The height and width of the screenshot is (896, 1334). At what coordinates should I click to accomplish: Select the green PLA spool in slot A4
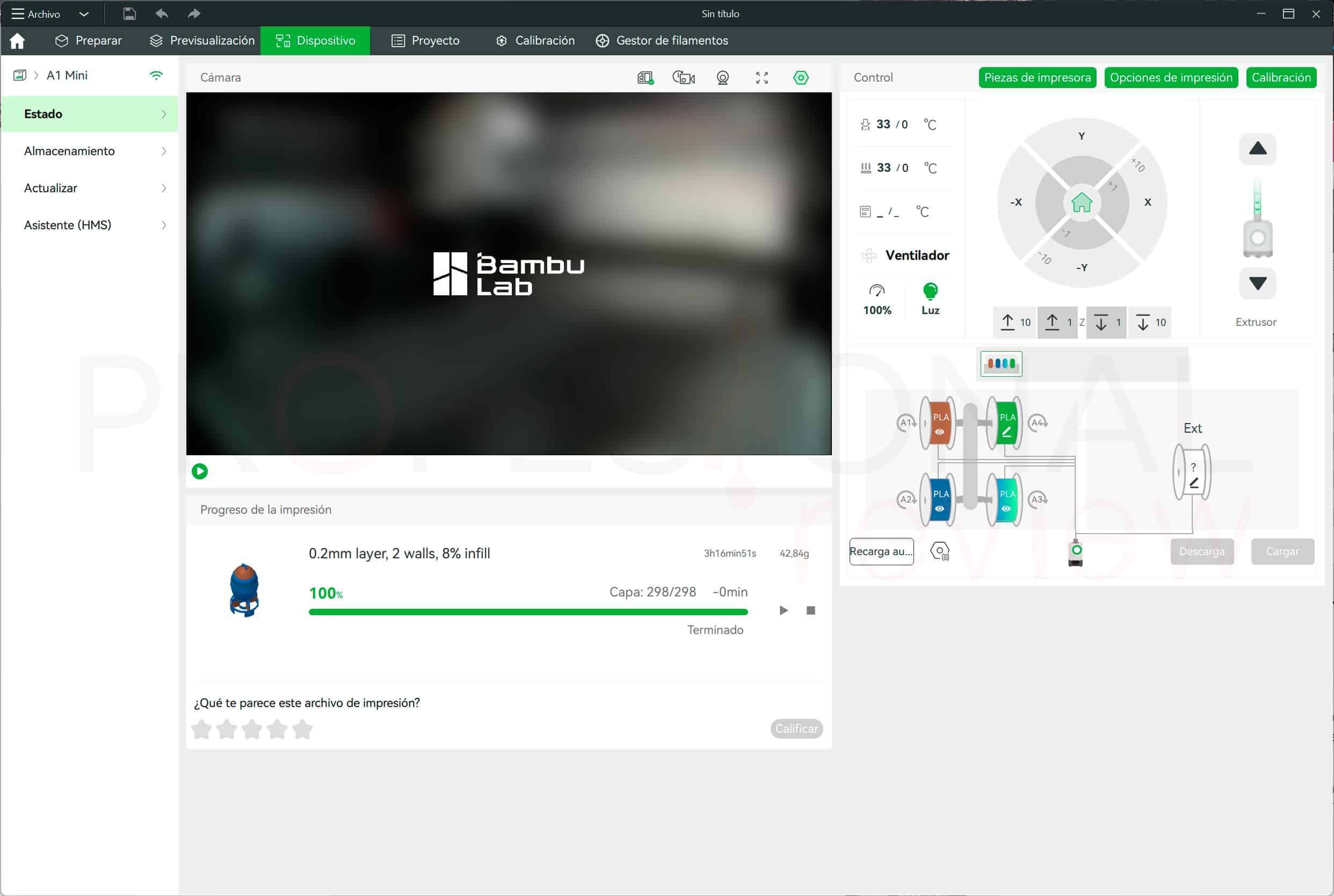(x=1005, y=423)
